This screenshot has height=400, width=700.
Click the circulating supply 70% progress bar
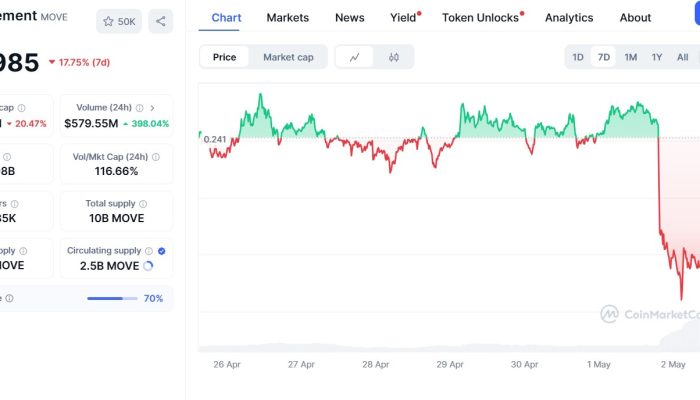(x=112, y=298)
